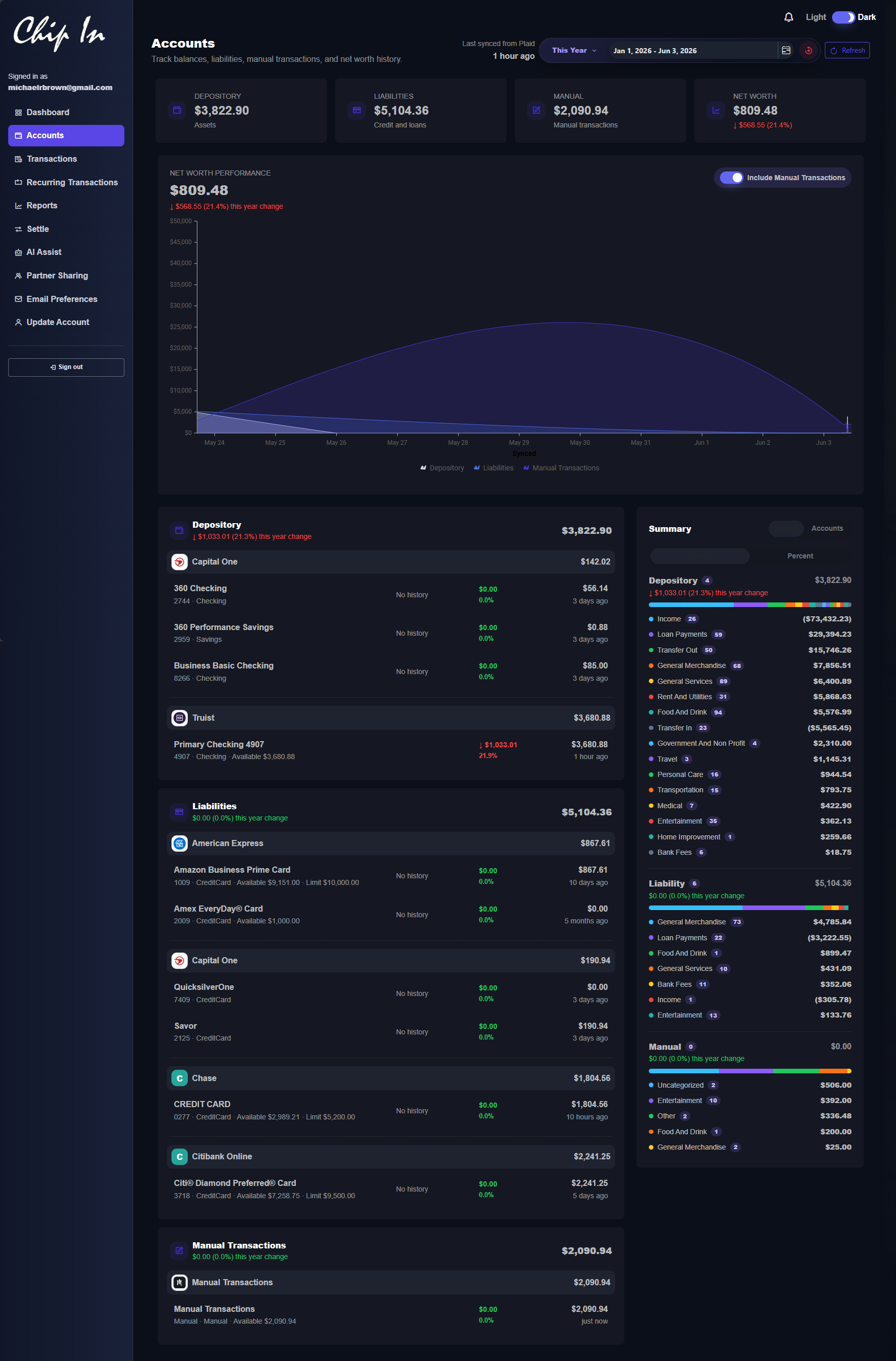
Task: Click the QuicksilverOne card row
Action: 390,993
